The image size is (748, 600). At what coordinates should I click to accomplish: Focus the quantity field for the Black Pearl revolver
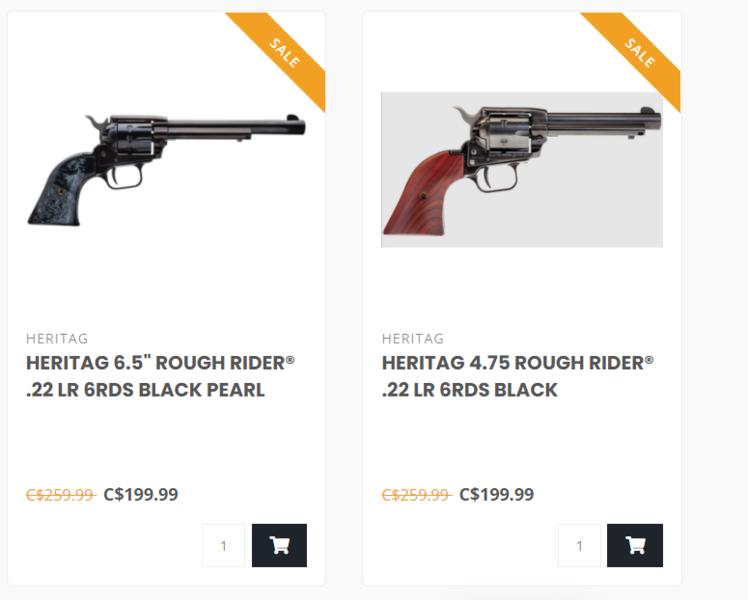[223, 546]
